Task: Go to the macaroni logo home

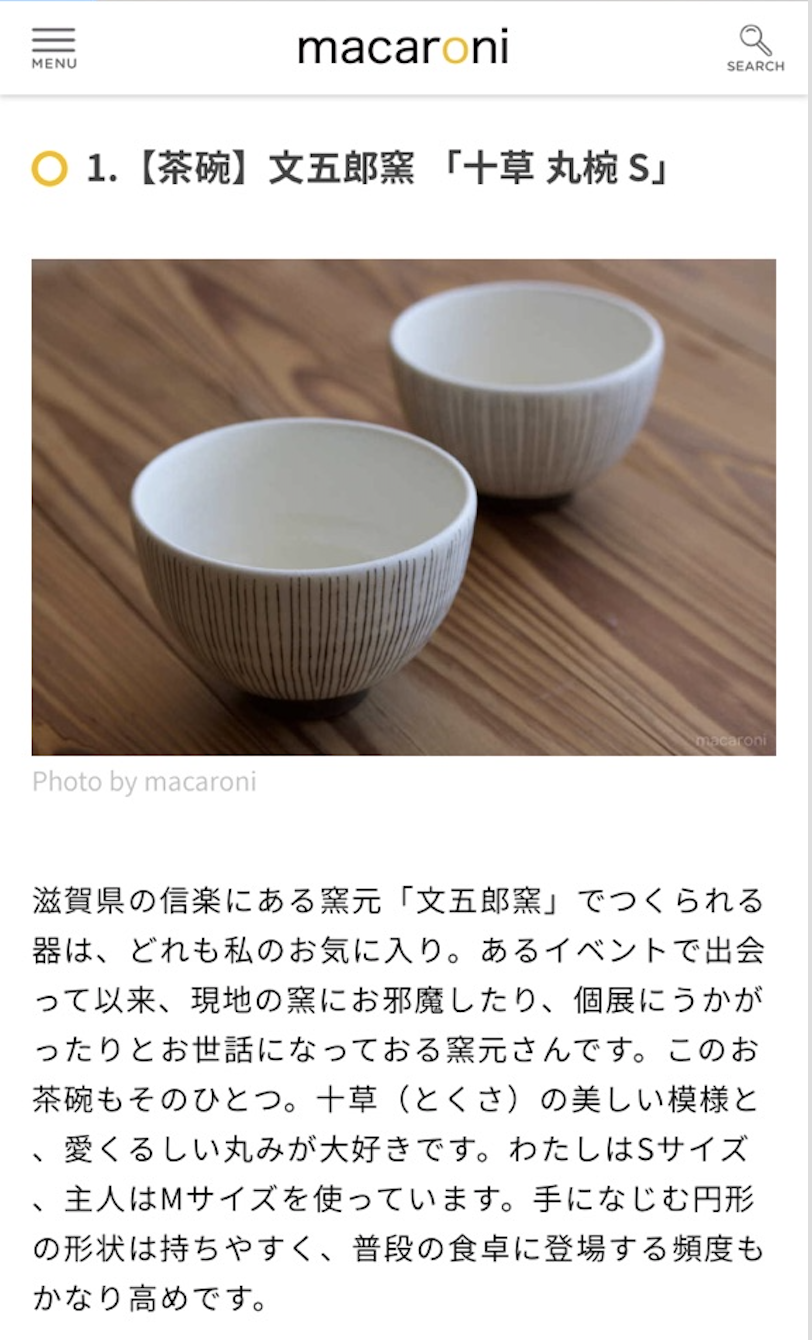Action: (x=403, y=47)
